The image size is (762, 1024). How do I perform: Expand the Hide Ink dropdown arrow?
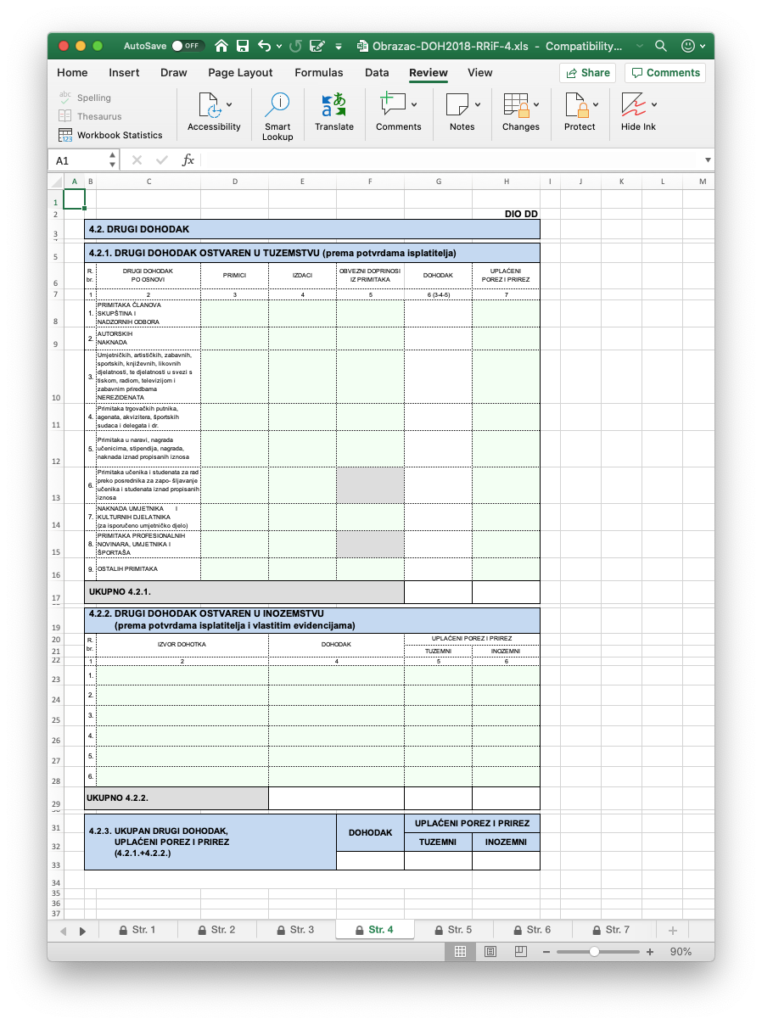(x=654, y=104)
